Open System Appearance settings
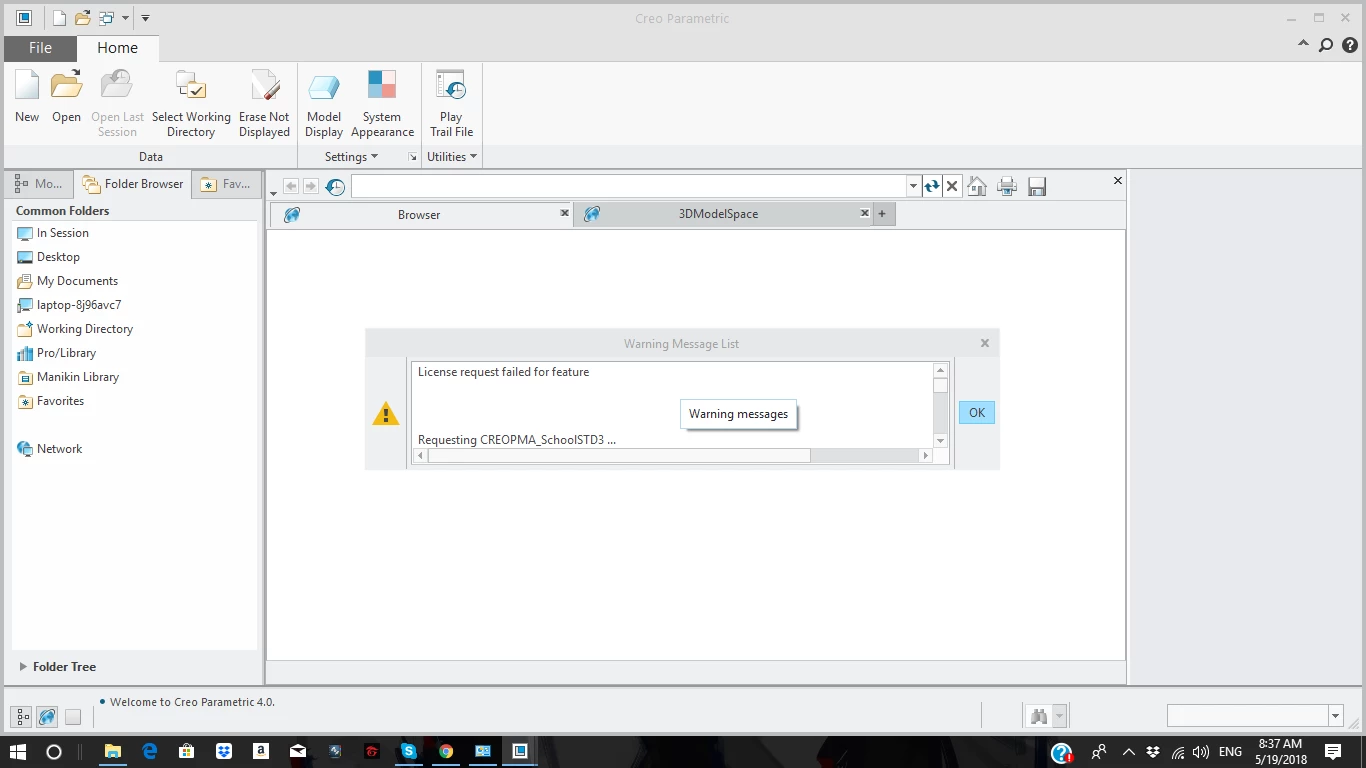Image resolution: width=1366 pixels, height=768 pixels. pos(382,103)
